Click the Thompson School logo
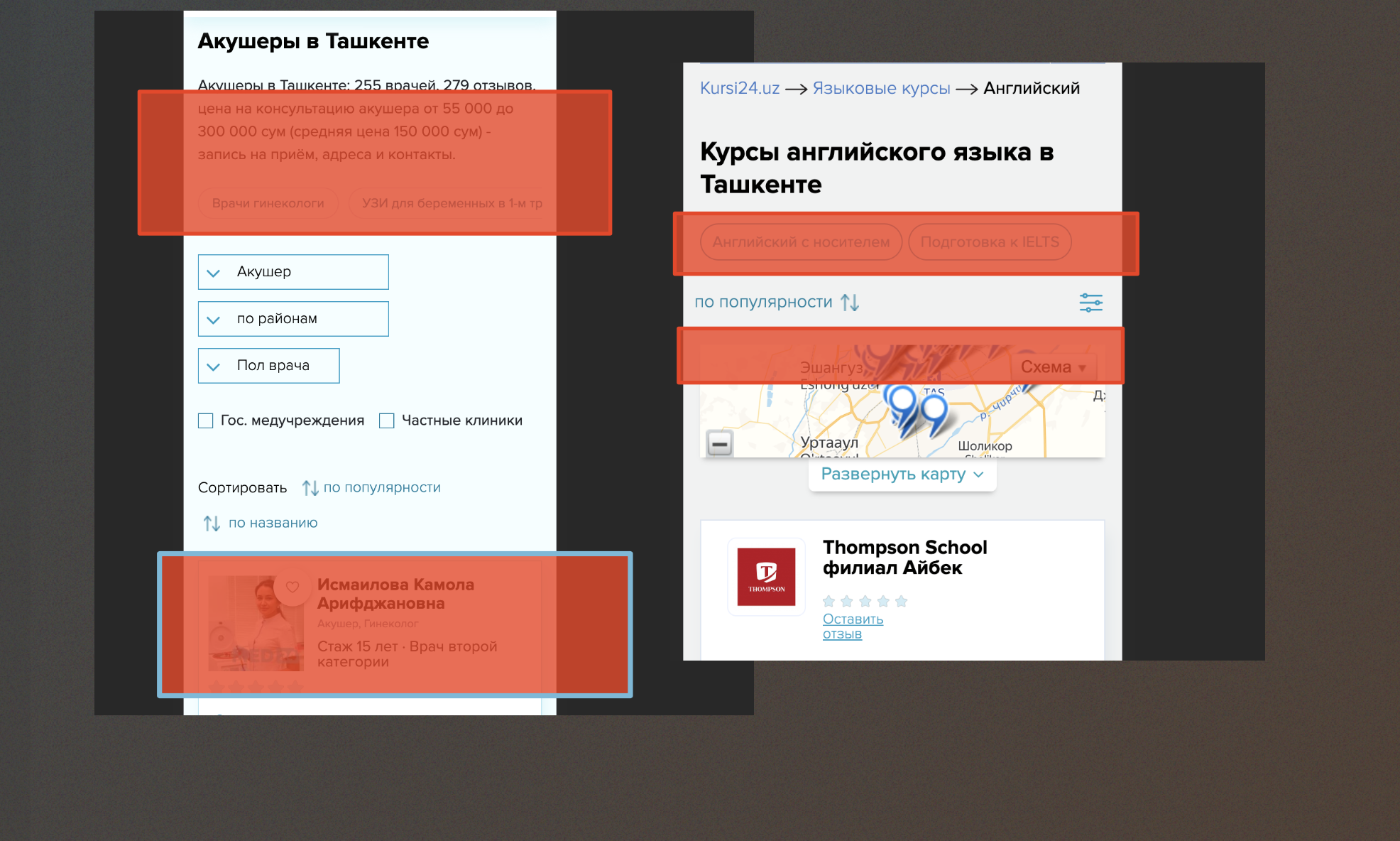Viewport: 1400px width, 841px height. (x=766, y=576)
